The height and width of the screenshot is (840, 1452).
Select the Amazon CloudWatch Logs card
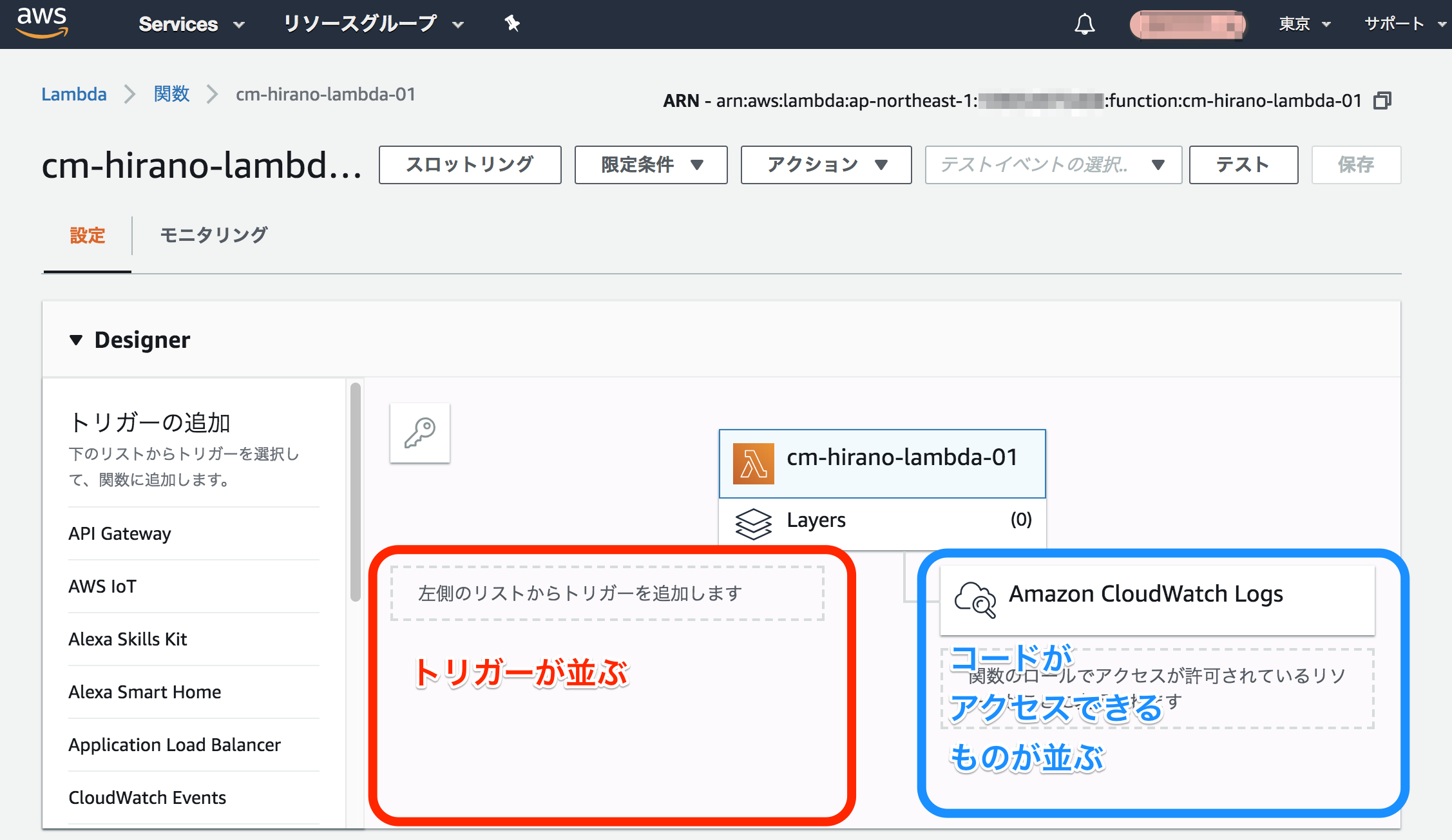(x=1158, y=599)
